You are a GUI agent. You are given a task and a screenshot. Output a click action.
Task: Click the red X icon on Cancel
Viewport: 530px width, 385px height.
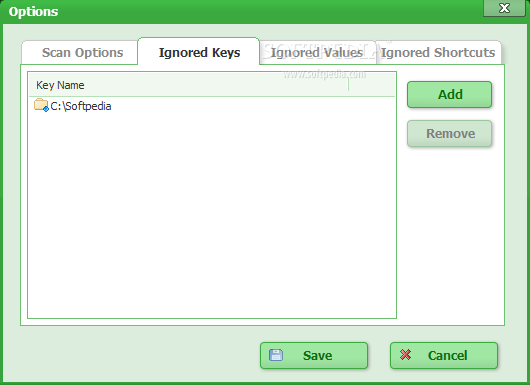tap(405, 355)
